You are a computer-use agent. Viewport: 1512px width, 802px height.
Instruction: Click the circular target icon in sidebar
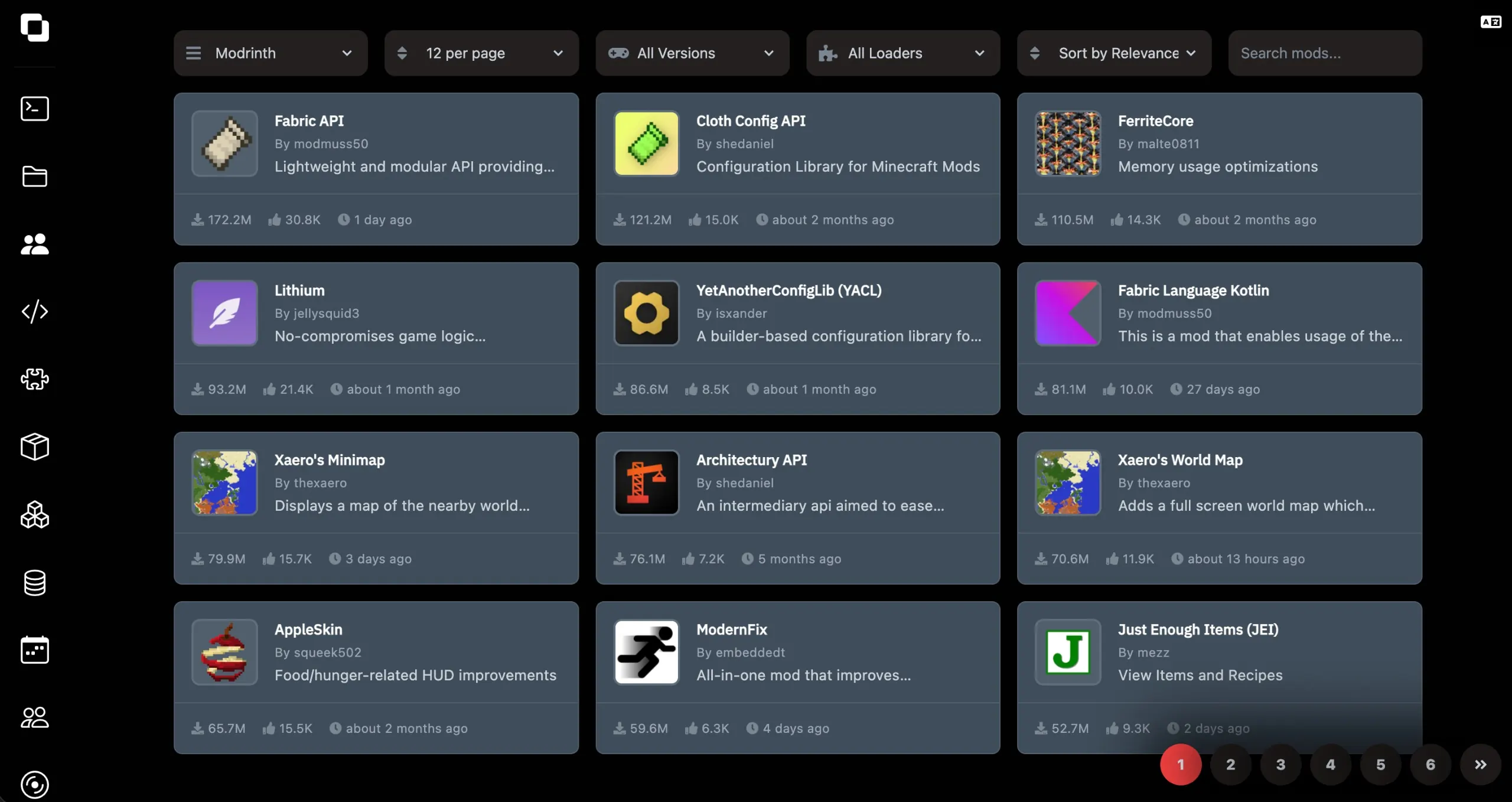point(34,785)
